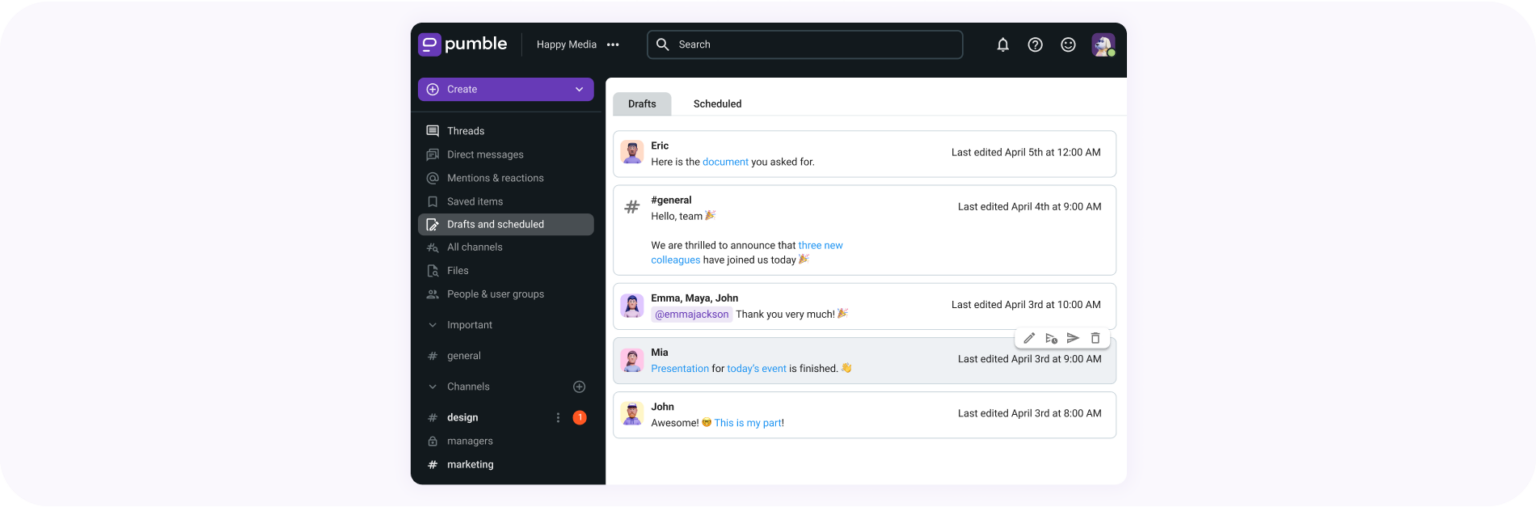
Task: Switch to the Drafts tab
Action: [642, 104]
